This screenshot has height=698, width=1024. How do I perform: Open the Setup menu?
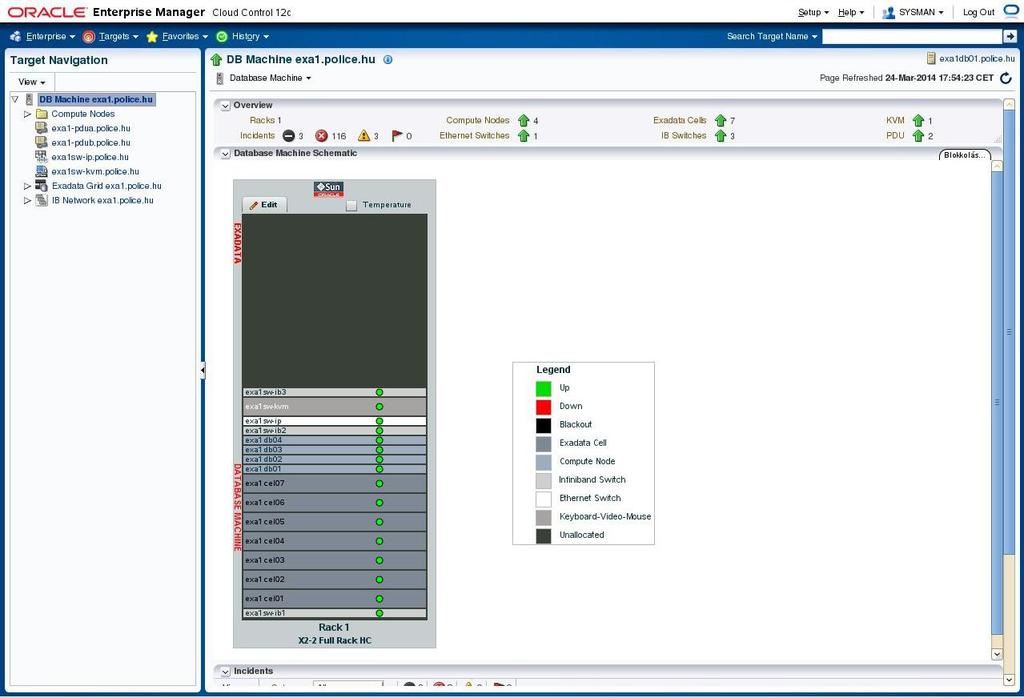pyautogui.click(x=813, y=12)
